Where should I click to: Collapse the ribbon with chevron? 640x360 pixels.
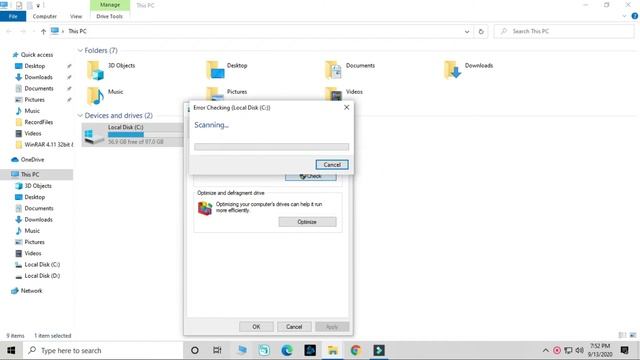[x=624, y=16]
